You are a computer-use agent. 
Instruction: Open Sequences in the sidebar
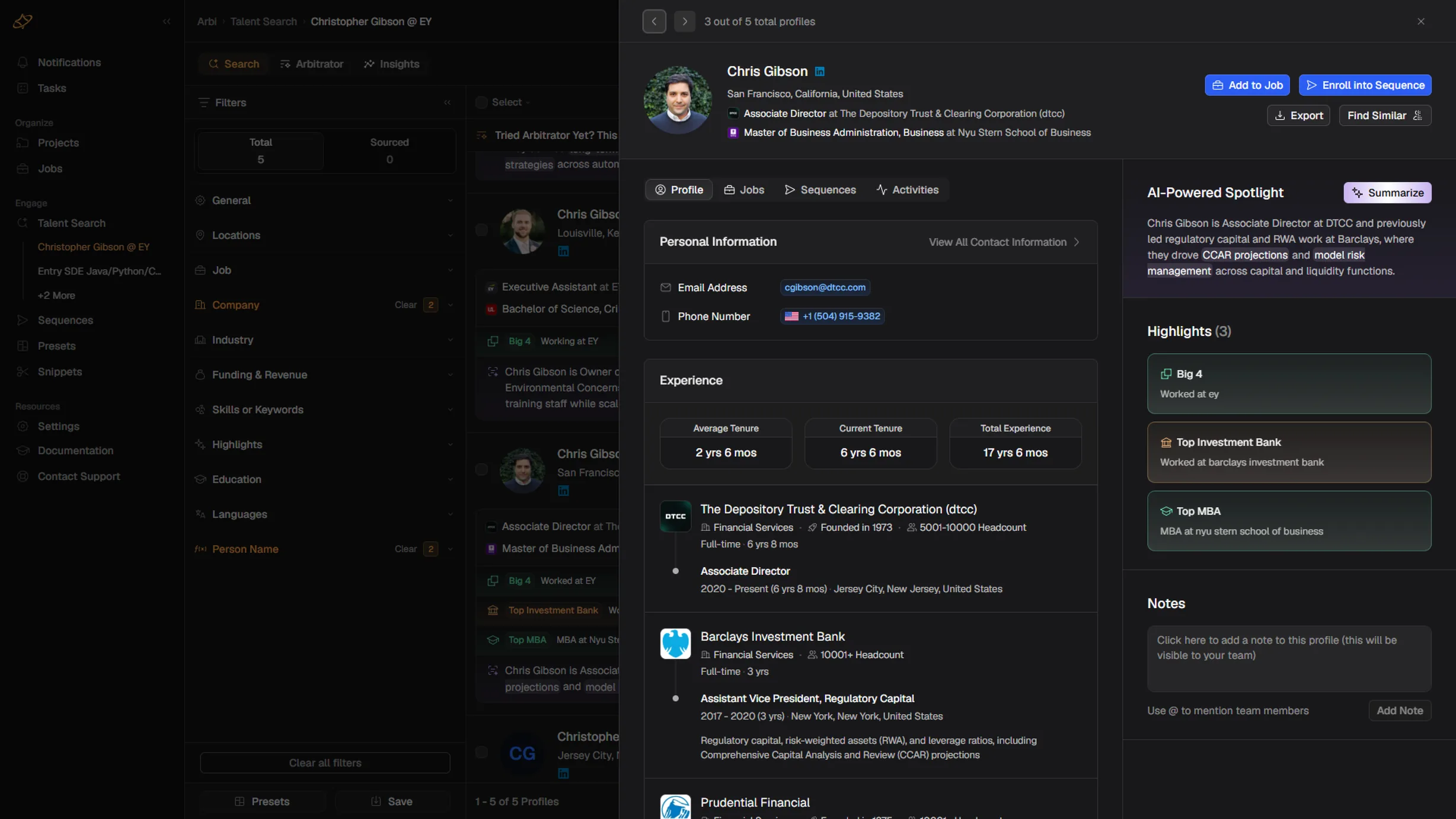pyautogui.click(x=65, y=321)
